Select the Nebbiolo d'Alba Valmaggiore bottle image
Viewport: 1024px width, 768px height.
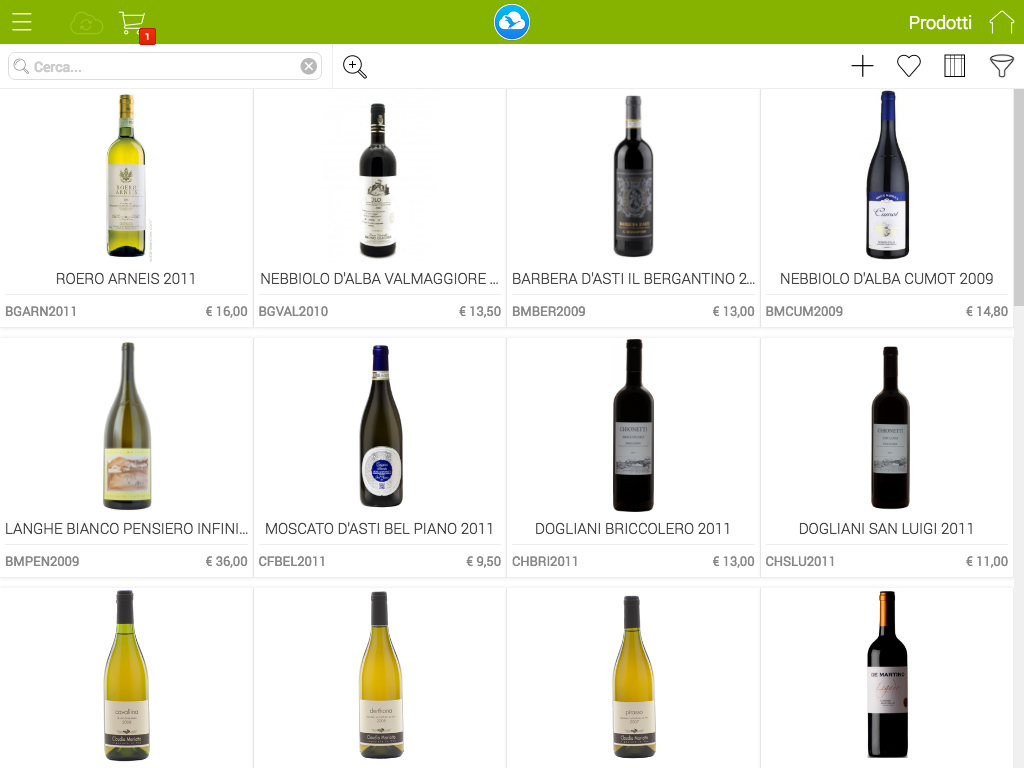pyautogui.click(x=378, y=180)
